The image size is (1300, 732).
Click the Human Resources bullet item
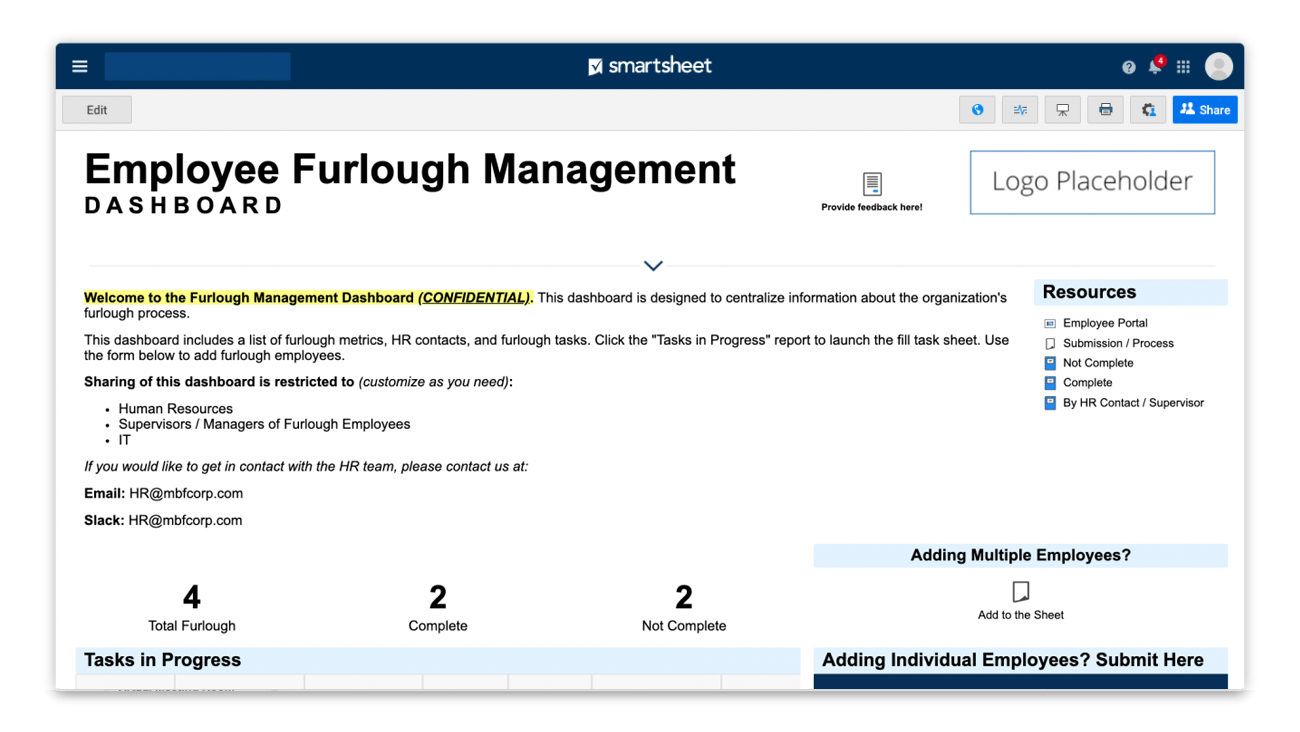[175, 408]
